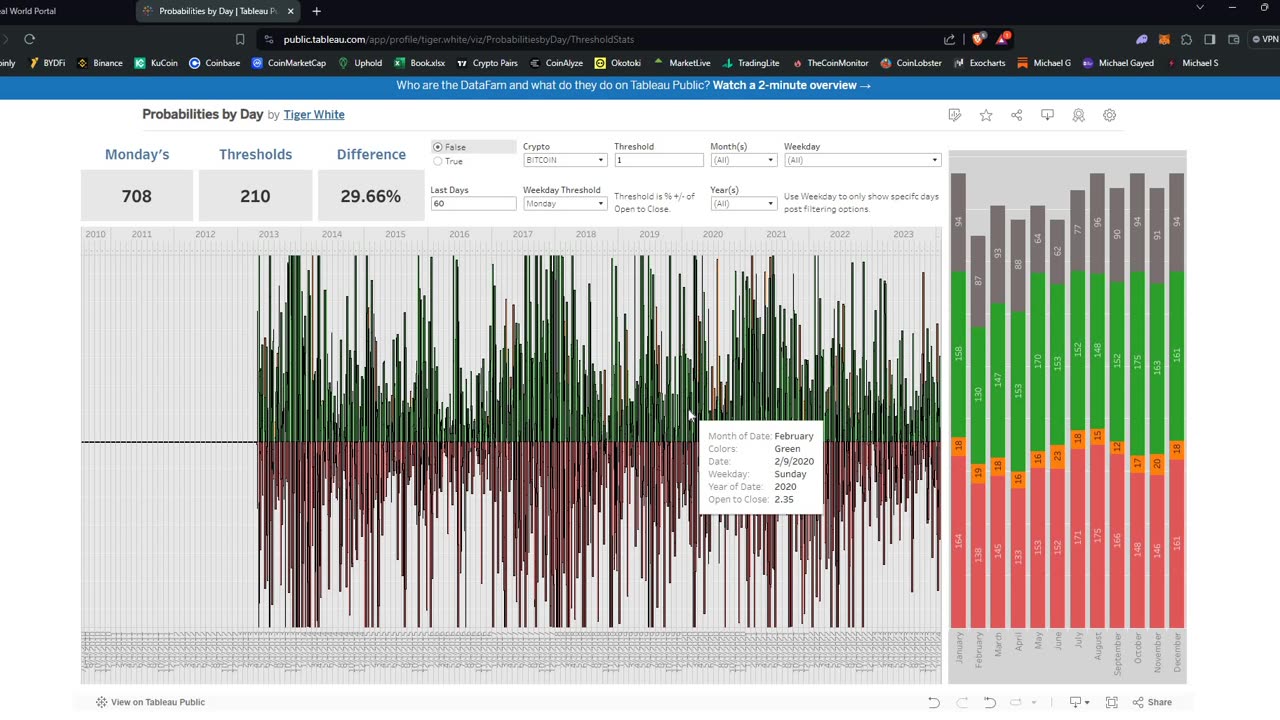
Task: Click the refresh data icon in bottom toolbar
Action: (1017, 702)
